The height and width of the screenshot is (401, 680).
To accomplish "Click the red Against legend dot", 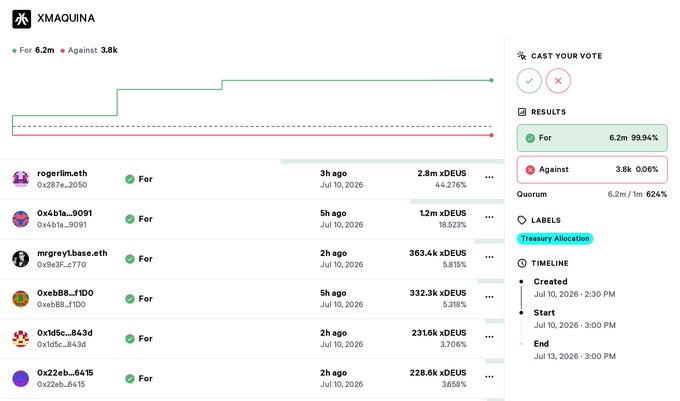I will tap(62, 51).
